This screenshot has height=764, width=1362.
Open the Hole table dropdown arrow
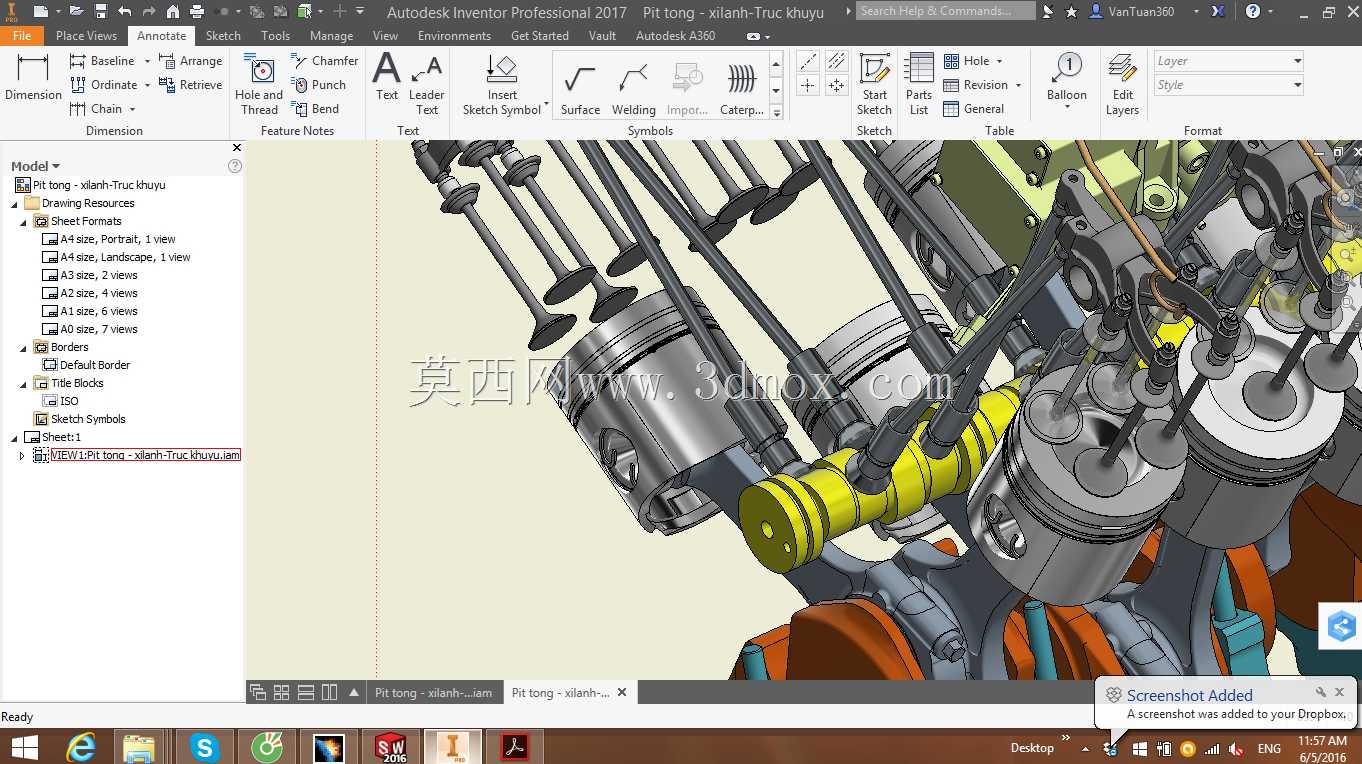pyautogui.click(x=999, y=61)
